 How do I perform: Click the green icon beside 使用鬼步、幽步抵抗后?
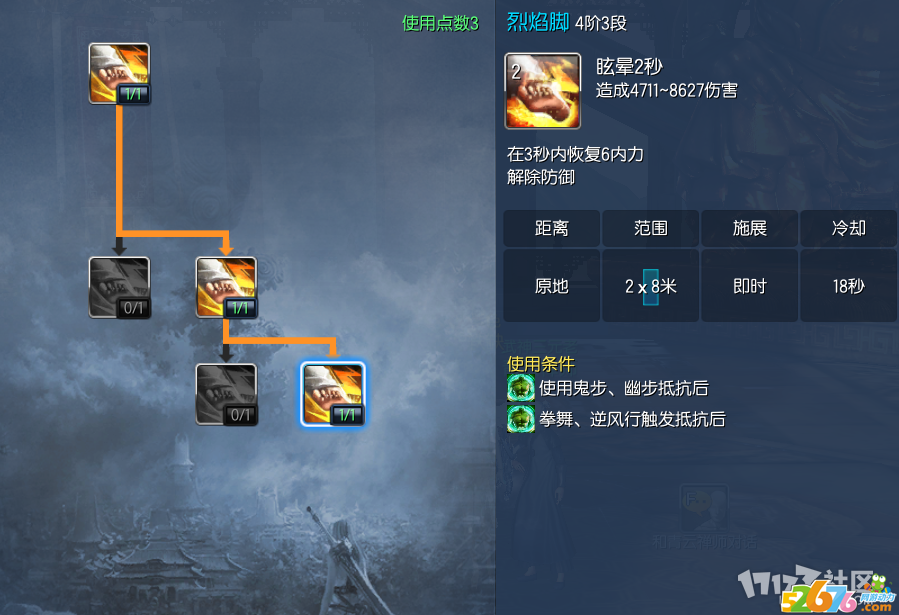[x=521, y=388]
